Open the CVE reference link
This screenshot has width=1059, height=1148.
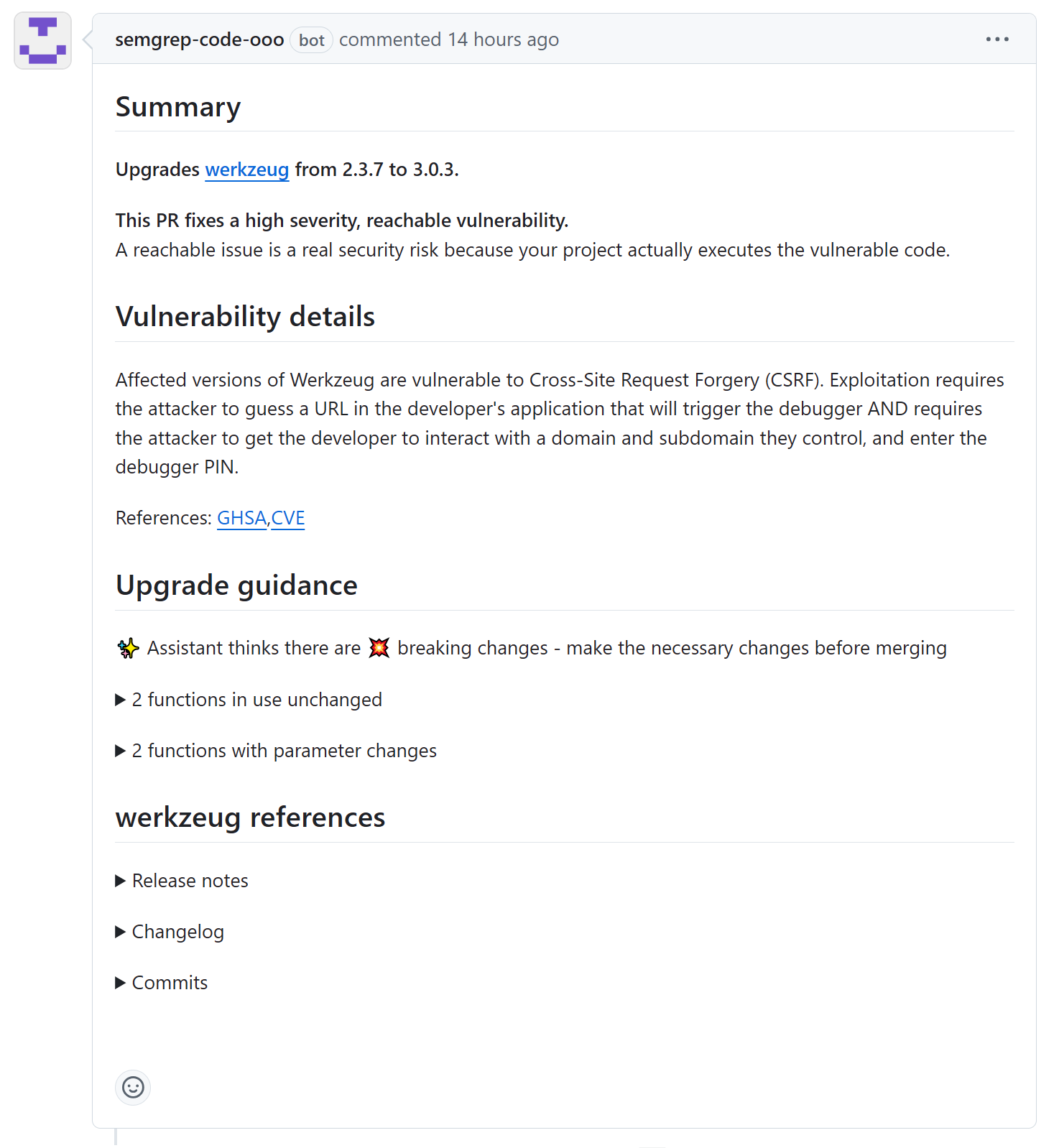coord(287,517)
